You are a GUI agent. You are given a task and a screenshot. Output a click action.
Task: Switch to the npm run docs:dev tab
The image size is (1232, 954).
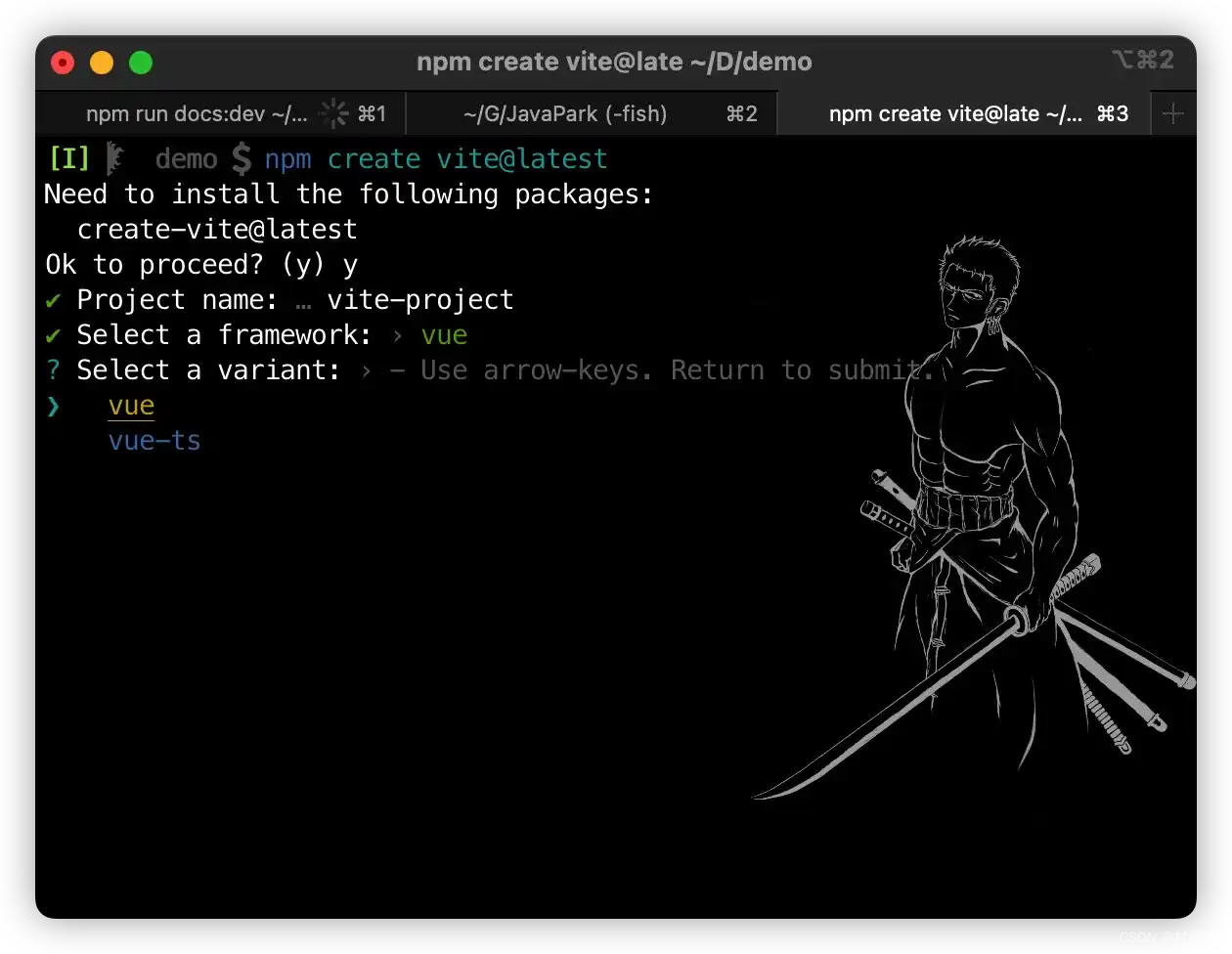196,114
